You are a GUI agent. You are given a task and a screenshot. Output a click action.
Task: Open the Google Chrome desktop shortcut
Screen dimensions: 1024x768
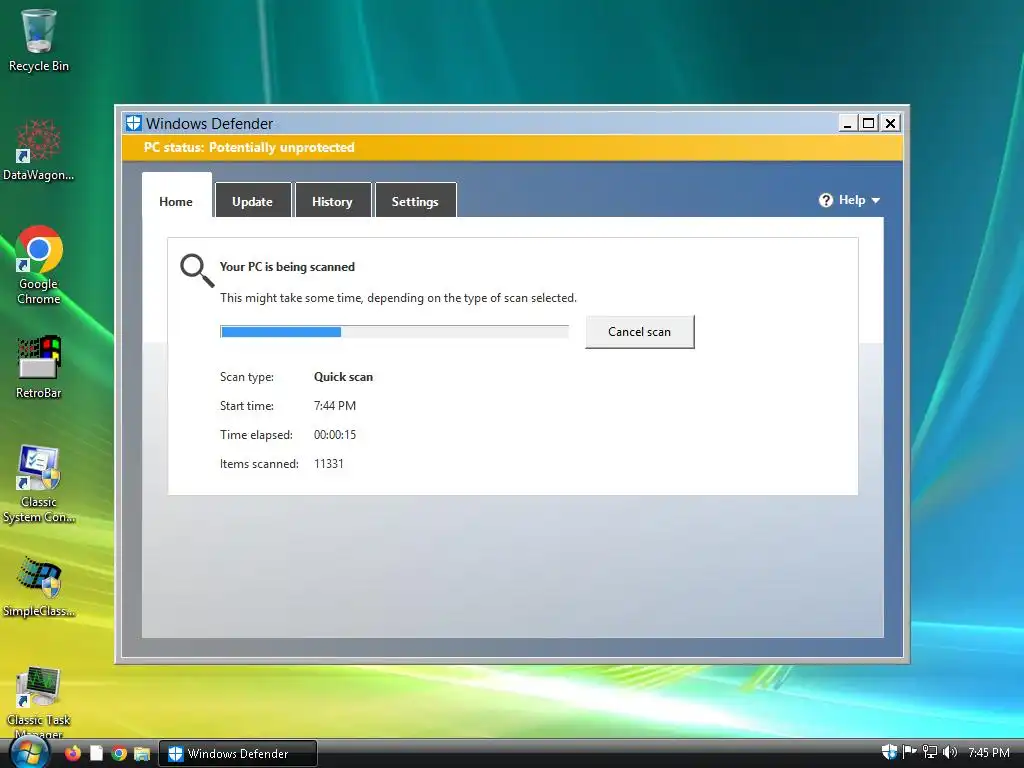point(39,264)
